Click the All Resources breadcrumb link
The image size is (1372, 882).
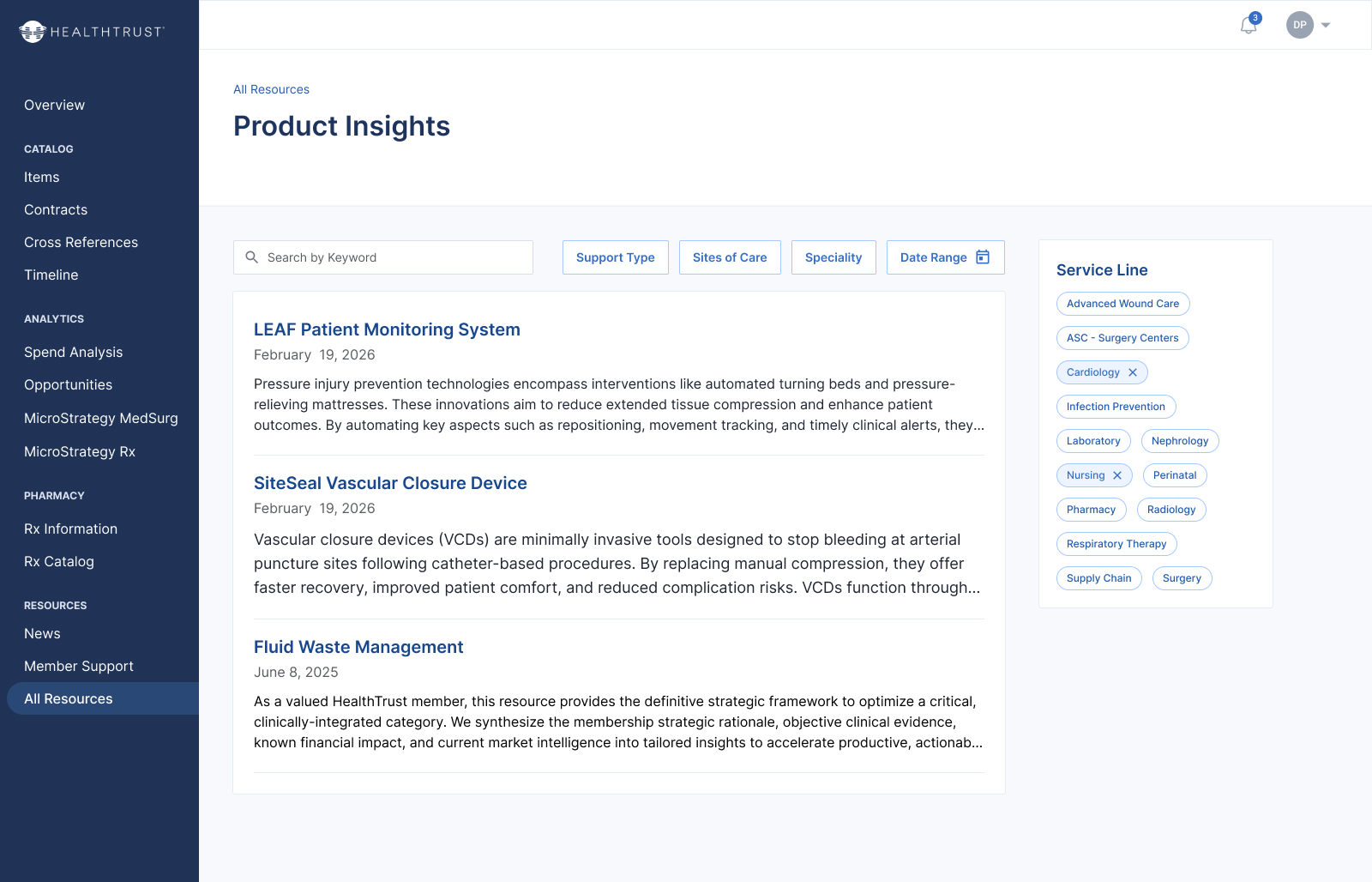point(271,89)
